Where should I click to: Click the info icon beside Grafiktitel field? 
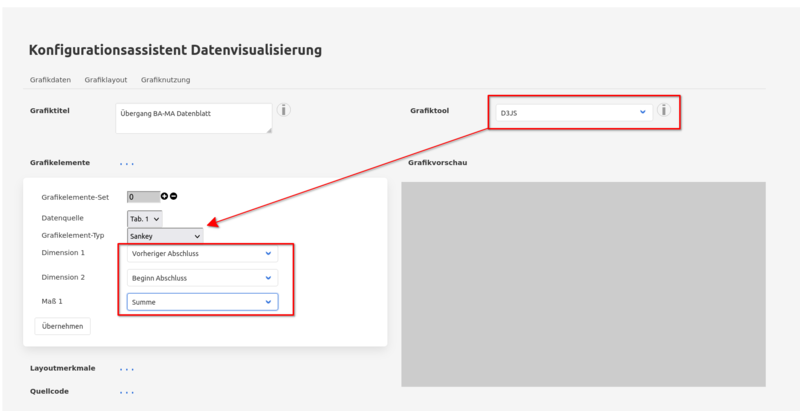coord(284,110)
